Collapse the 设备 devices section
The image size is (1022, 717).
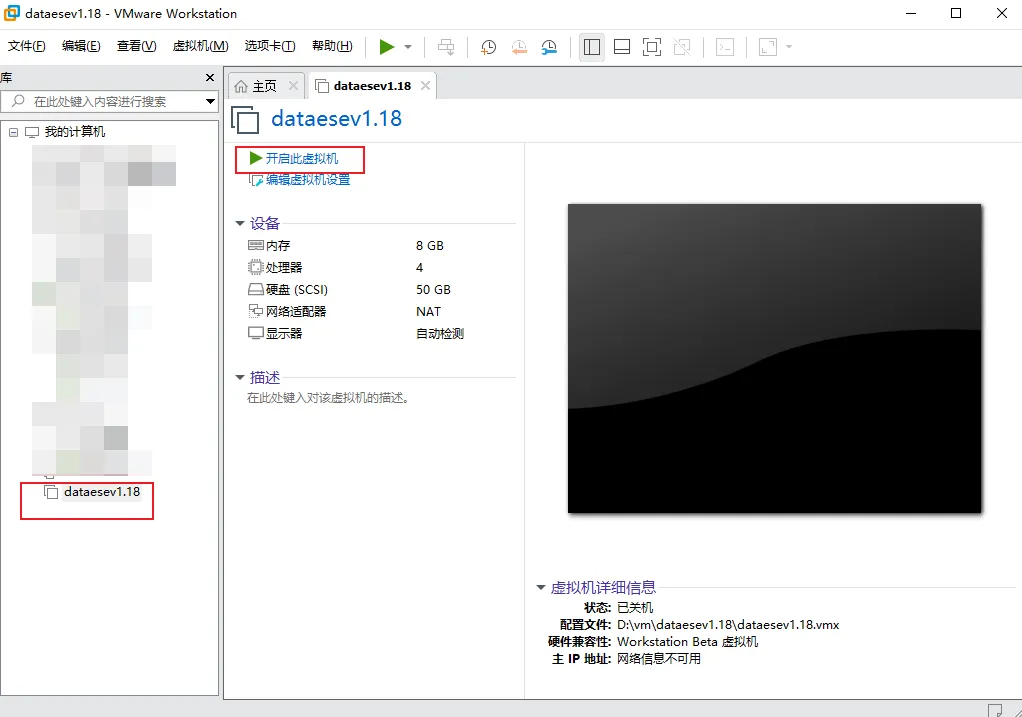point(240,224)
